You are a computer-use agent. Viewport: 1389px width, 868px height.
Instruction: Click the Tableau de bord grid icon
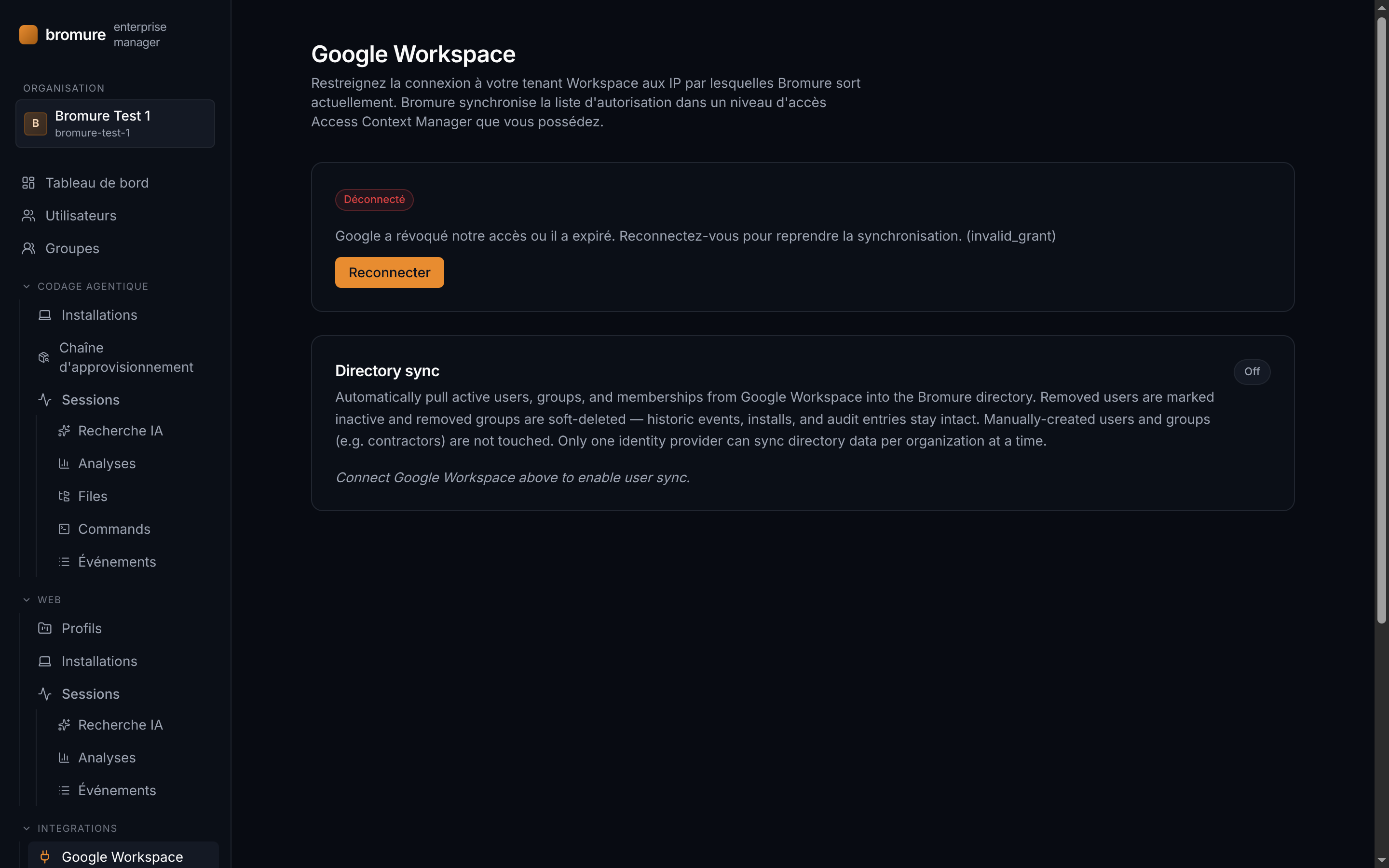tap(29, 183)
